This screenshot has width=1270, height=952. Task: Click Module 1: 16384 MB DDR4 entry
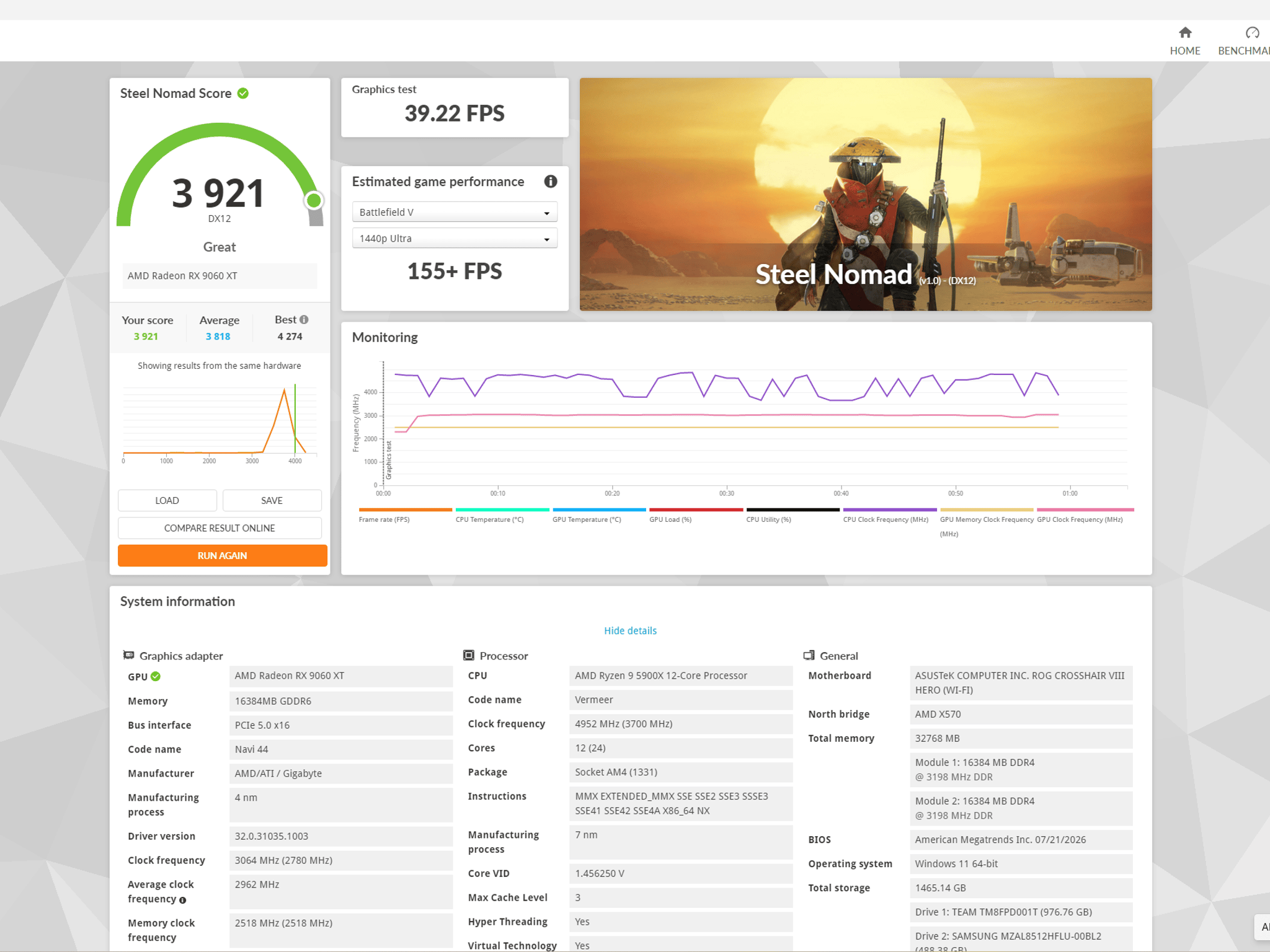(x=1021, y=770)
